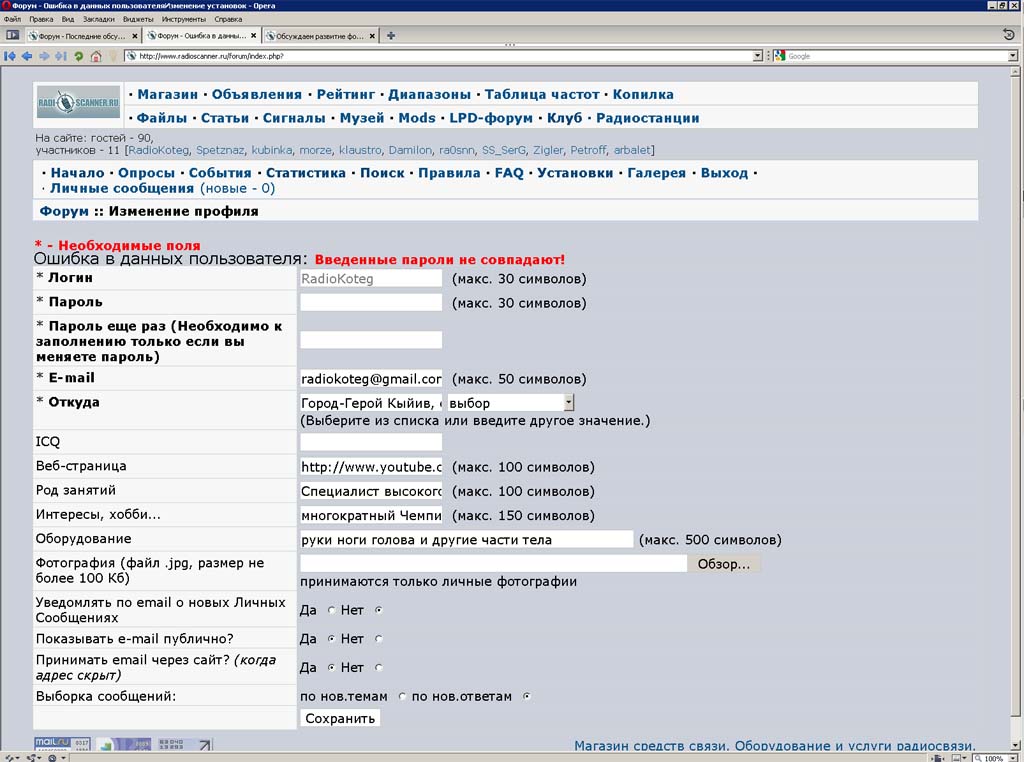Viewport: 1024px width, 762px height.
Task: Open a new tab with plus icon
Action: (391, 35)
